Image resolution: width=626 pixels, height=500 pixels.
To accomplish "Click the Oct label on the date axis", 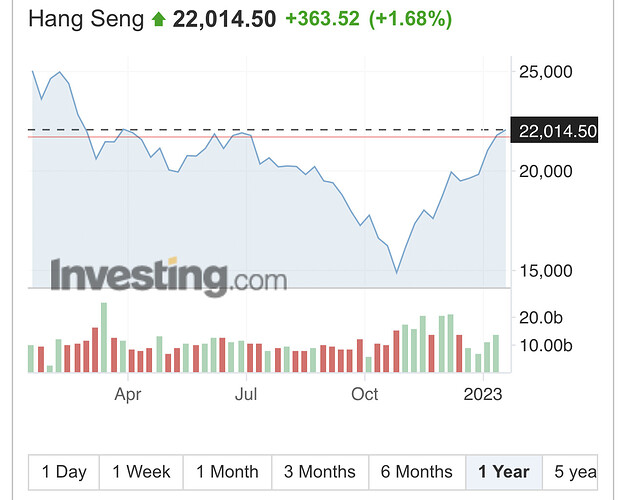I will pyautogui.click(x=365, y=395).
